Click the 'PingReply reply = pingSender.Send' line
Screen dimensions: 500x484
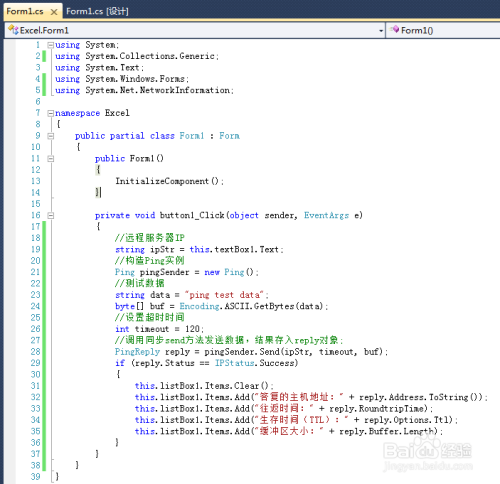(x=251, y=352)
